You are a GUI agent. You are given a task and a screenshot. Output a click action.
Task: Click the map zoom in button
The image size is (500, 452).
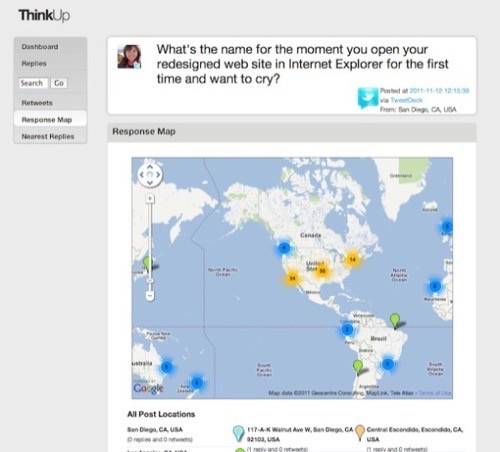pyautogui.click(x=150, y=199)
